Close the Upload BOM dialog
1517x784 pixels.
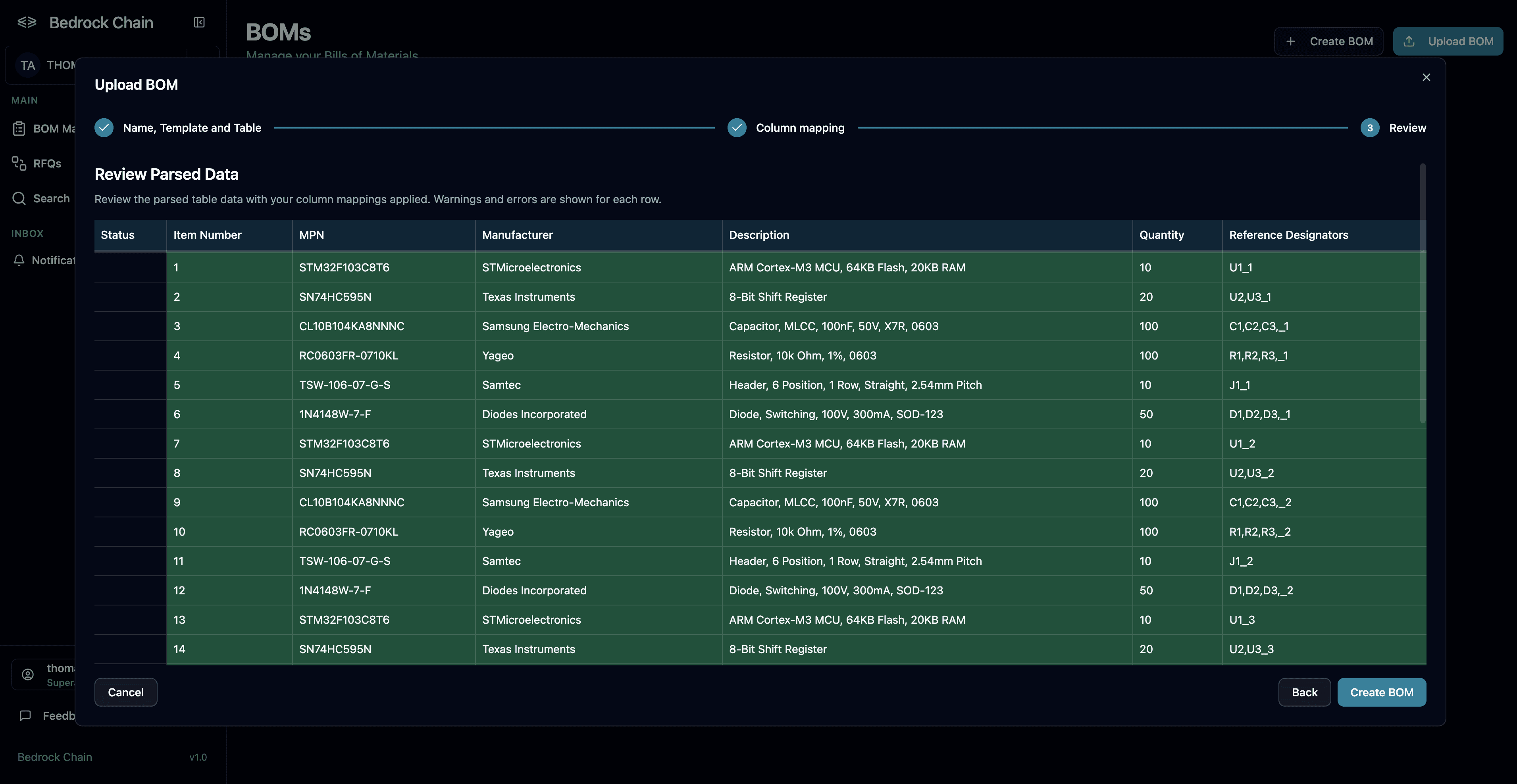pyautogui.click(x=1426, y=77)
